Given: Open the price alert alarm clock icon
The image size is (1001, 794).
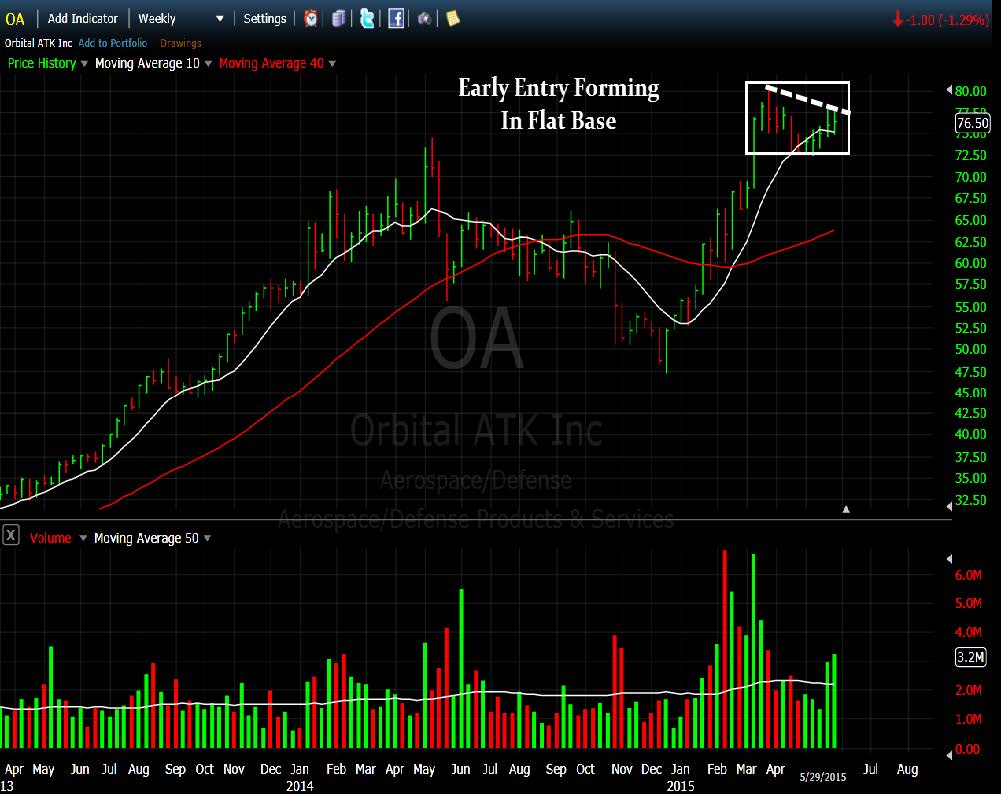Looking at the screenshot, I should click(x=311, y=19).
